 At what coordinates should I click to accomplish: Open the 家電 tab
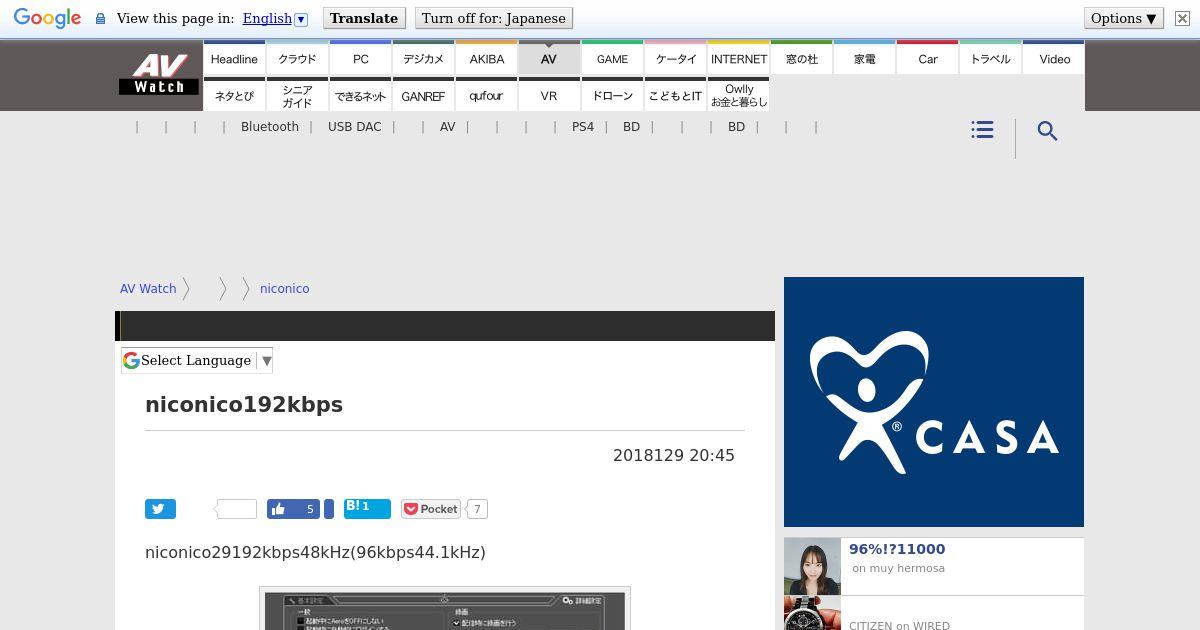pos(864,58)
